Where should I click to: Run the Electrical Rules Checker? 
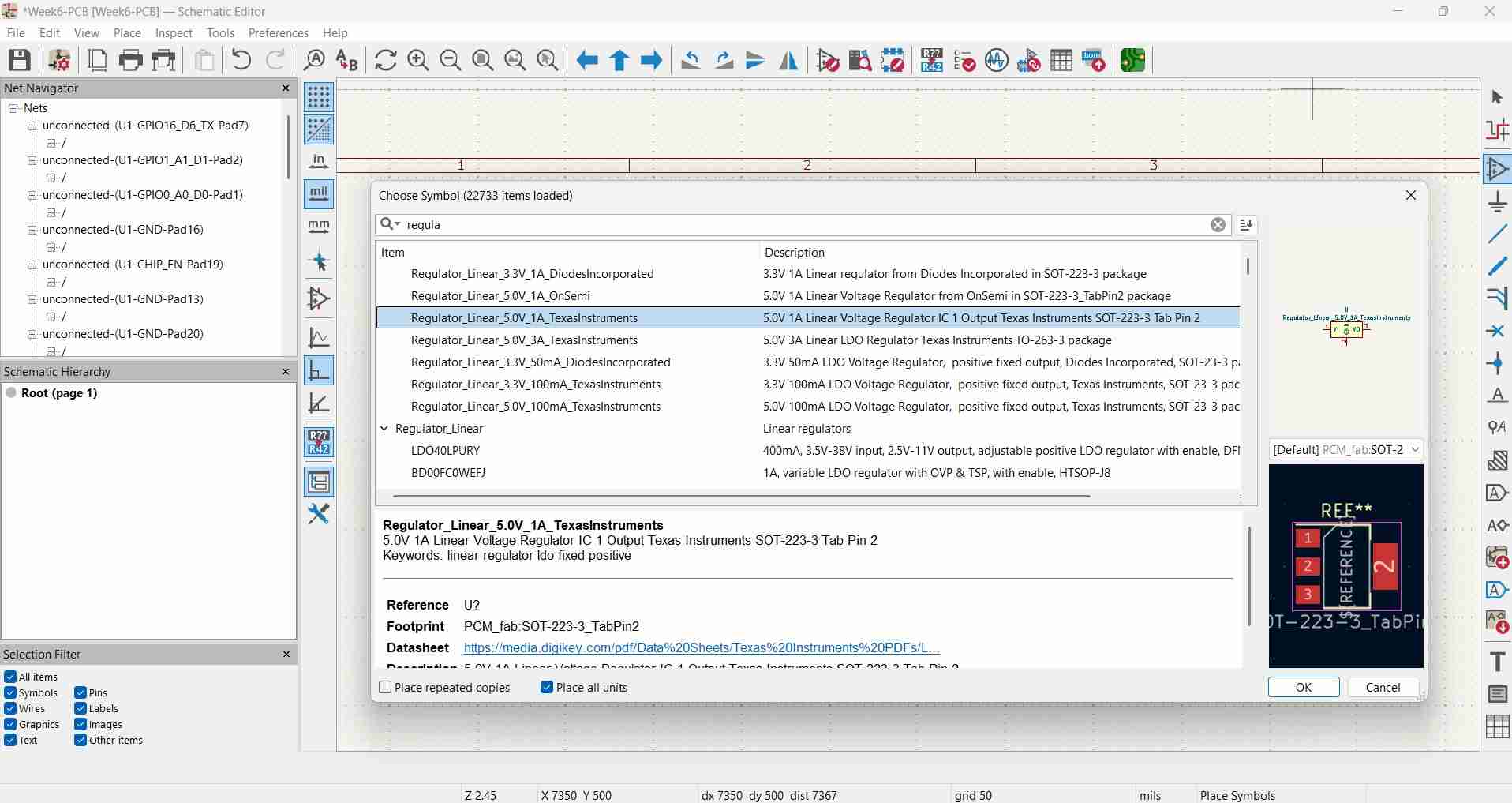coord(964,60)
